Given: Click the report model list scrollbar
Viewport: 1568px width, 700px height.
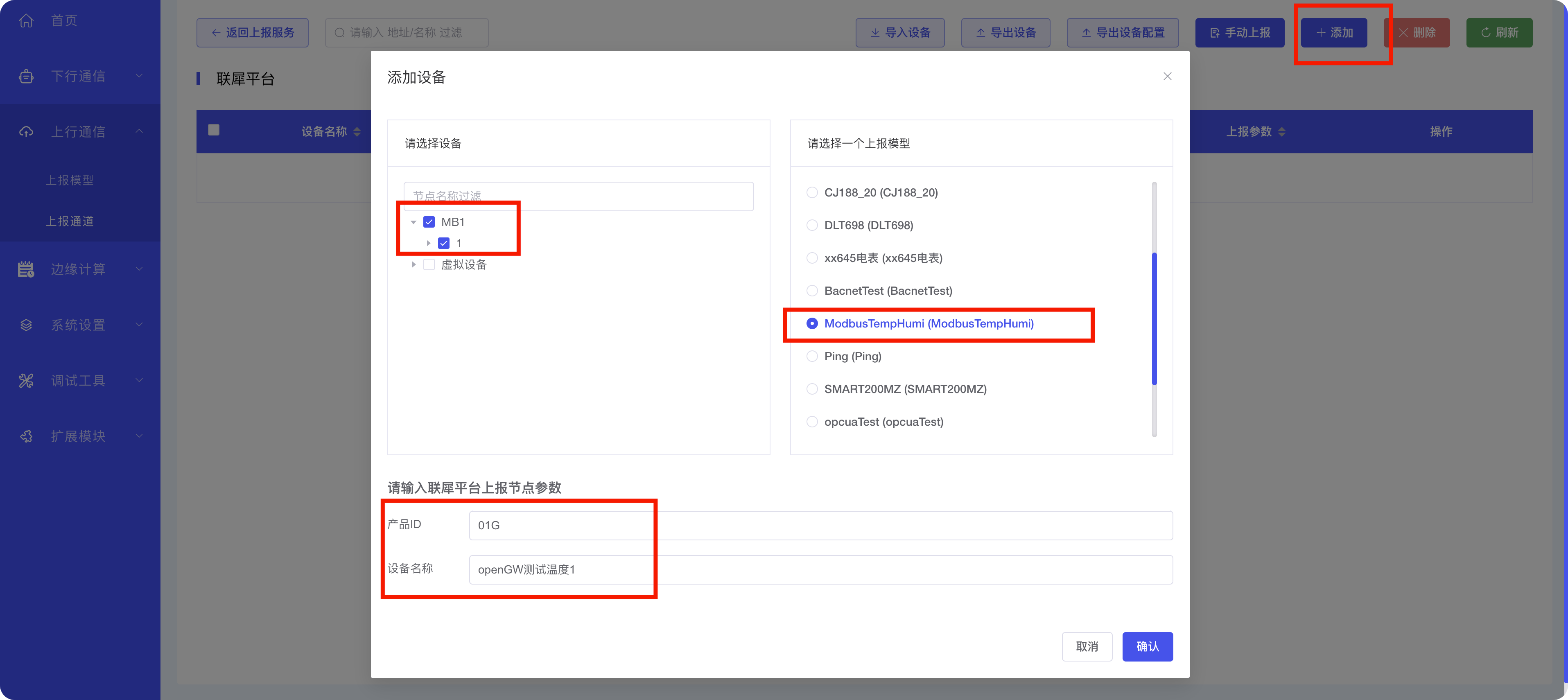Looking at the screenshot, I should point(1154,319).
